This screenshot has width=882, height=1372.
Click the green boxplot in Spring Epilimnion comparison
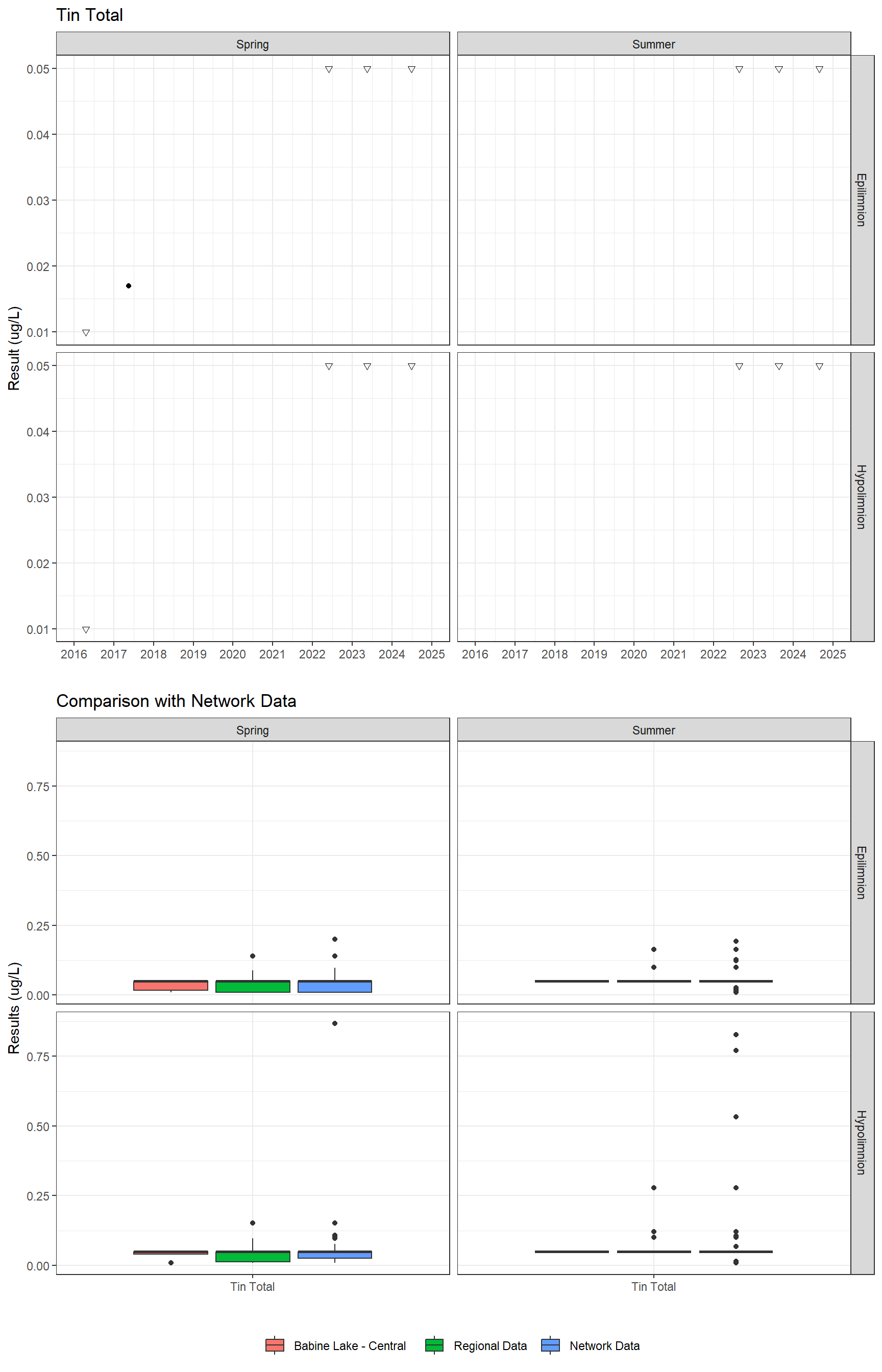click(253, 986)
